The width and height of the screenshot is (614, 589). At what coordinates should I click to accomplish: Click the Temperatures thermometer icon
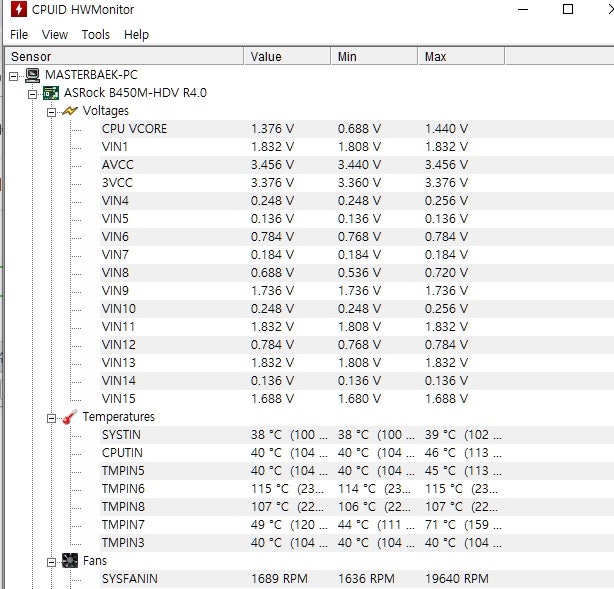(70, 417)
